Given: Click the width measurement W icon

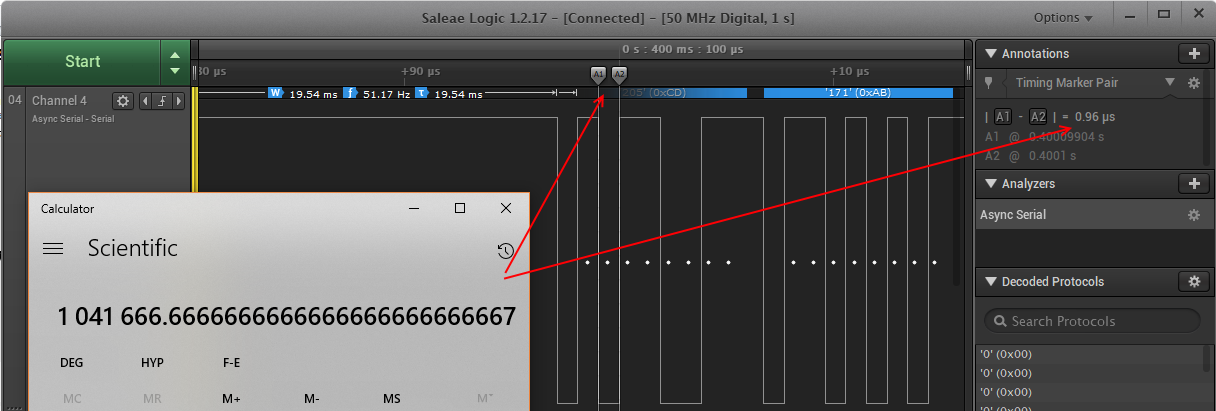Looking at the screenshot, I should tap(275, 93).
